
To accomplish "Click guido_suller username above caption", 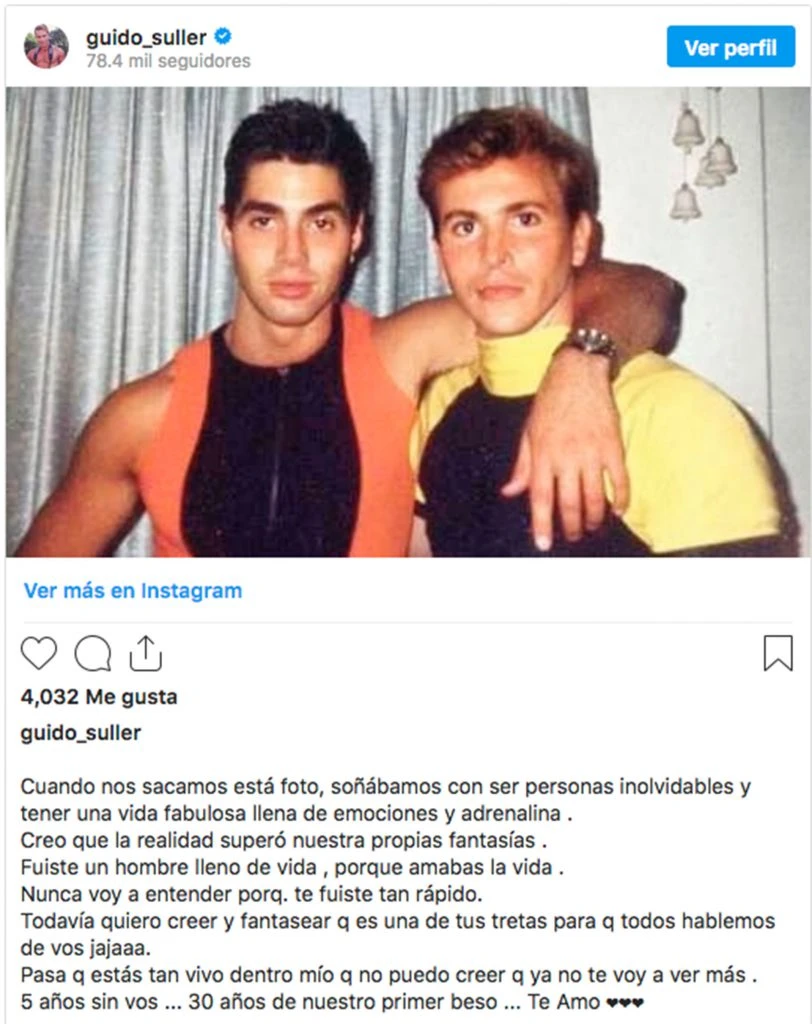I will click(x=81, y=733).
